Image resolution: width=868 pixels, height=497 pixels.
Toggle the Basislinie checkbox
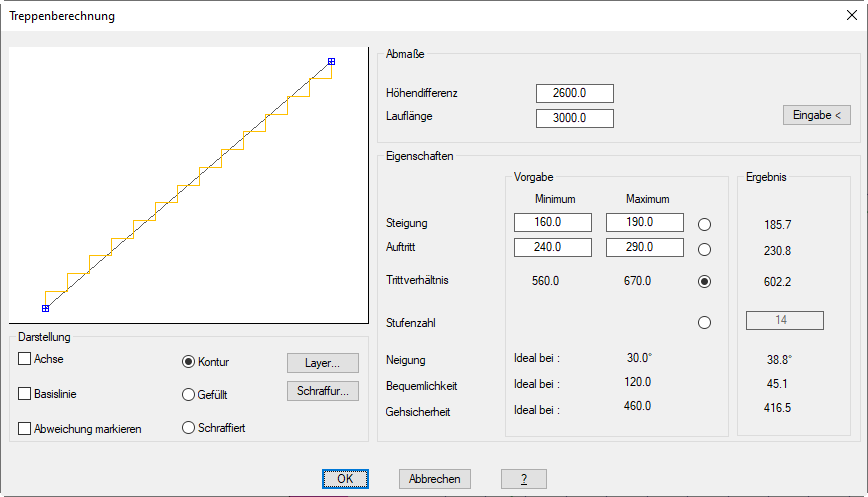25,394
